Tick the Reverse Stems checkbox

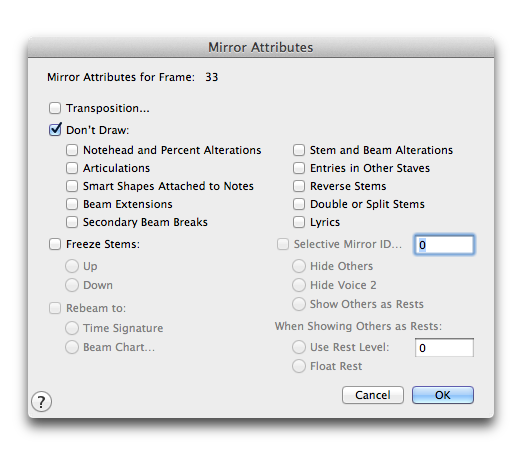coord(299,186)
